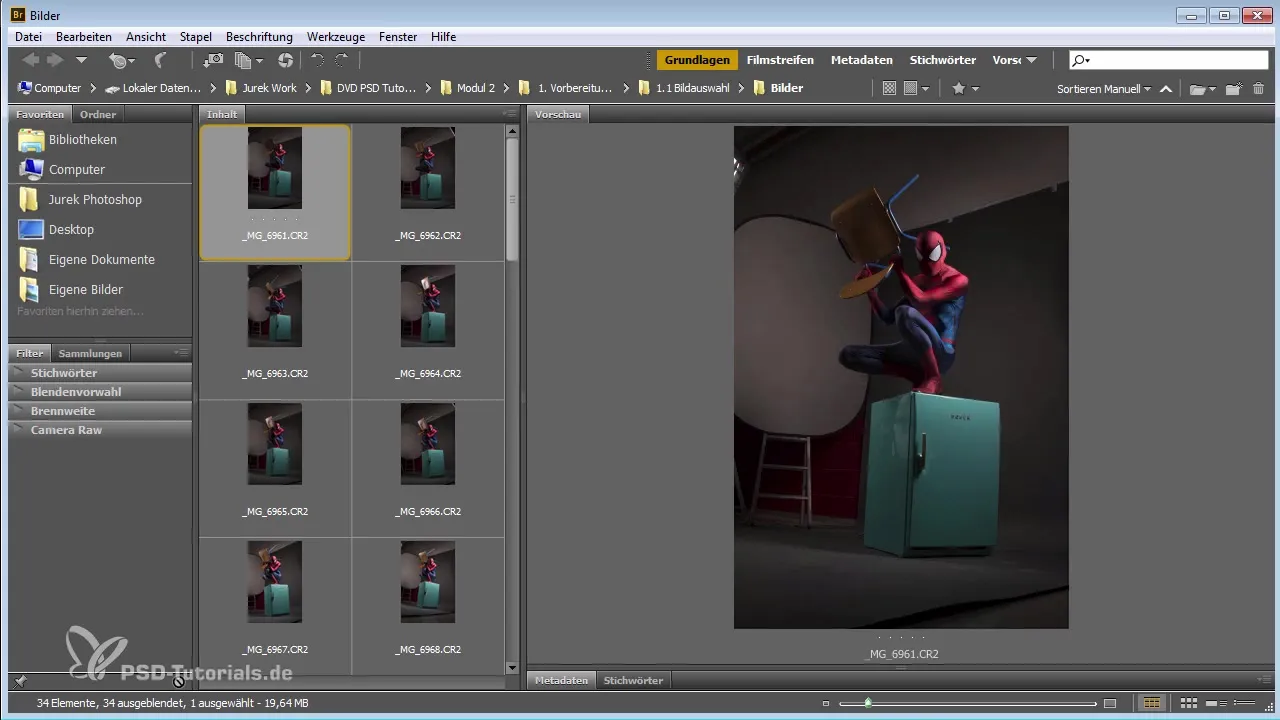The width and height of the screenshot is (1280, 720).
Task: Click the file name _MG_6965.CR2
Action: (x=275, y=511)
